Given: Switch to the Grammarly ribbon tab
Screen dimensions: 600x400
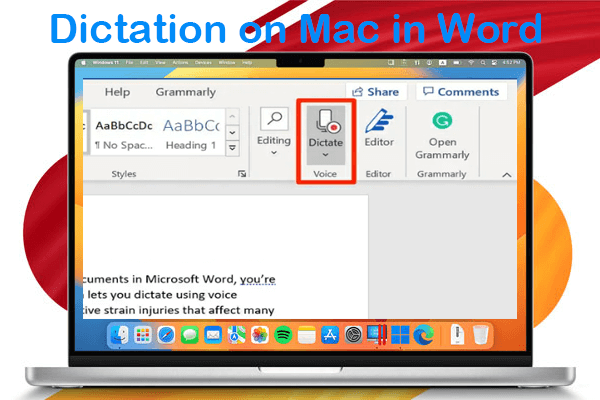Looking at the screenshot, I should point(186,92).
